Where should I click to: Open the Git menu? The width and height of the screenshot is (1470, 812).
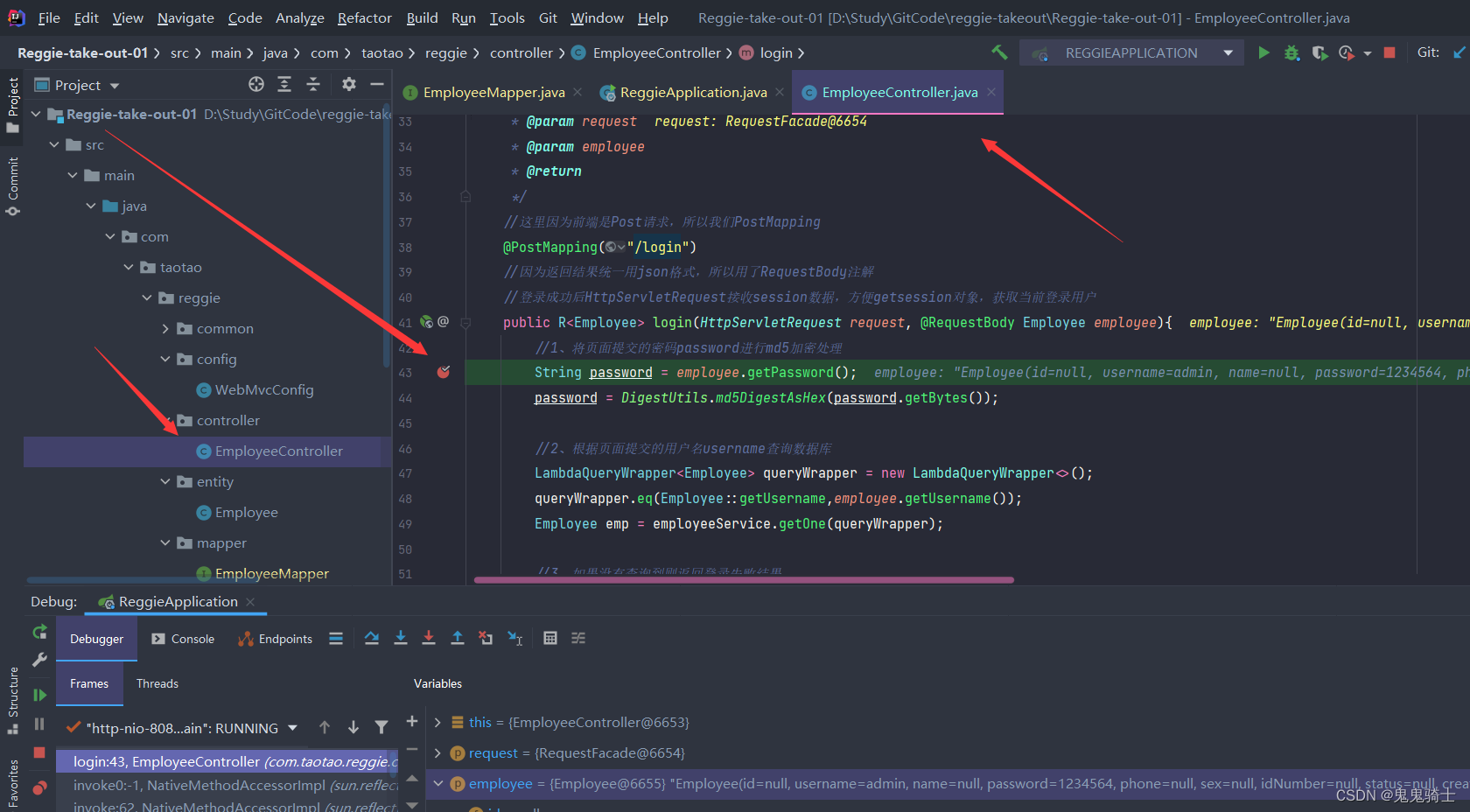pos(548,17)
